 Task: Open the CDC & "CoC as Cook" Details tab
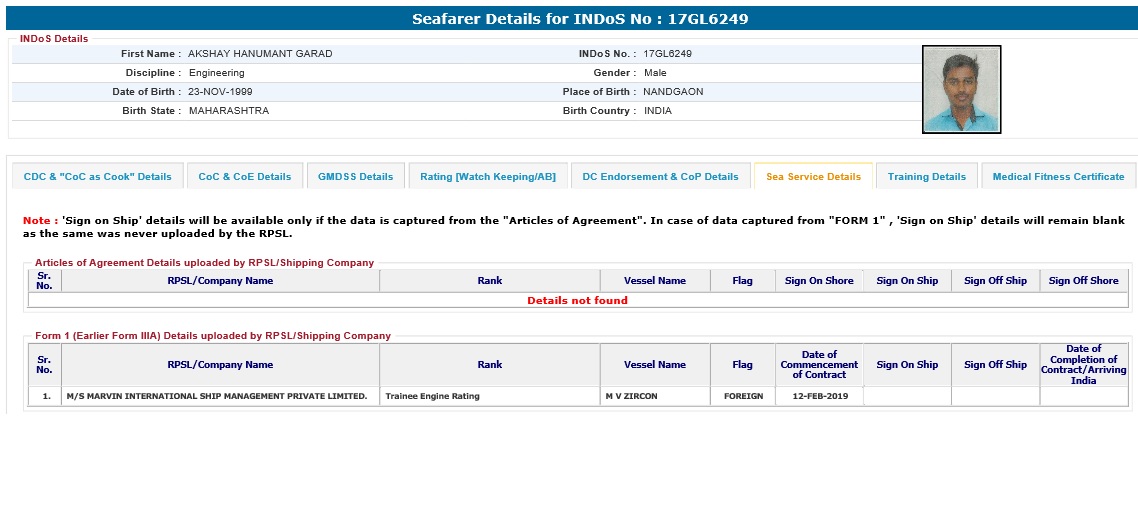pyautogui.click(x=98, y=176)
